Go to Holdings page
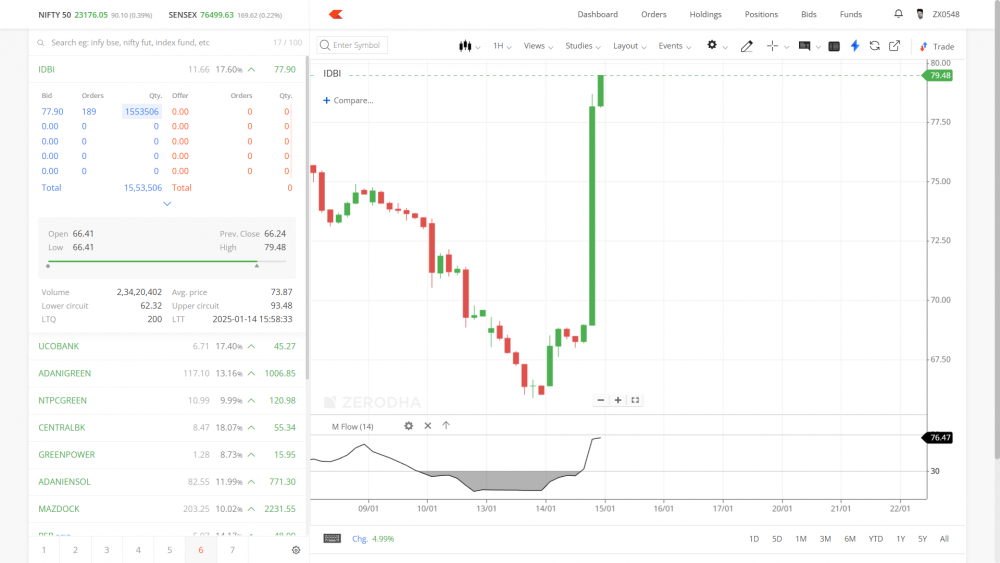 pyautogui.click(x=705, y=14)
